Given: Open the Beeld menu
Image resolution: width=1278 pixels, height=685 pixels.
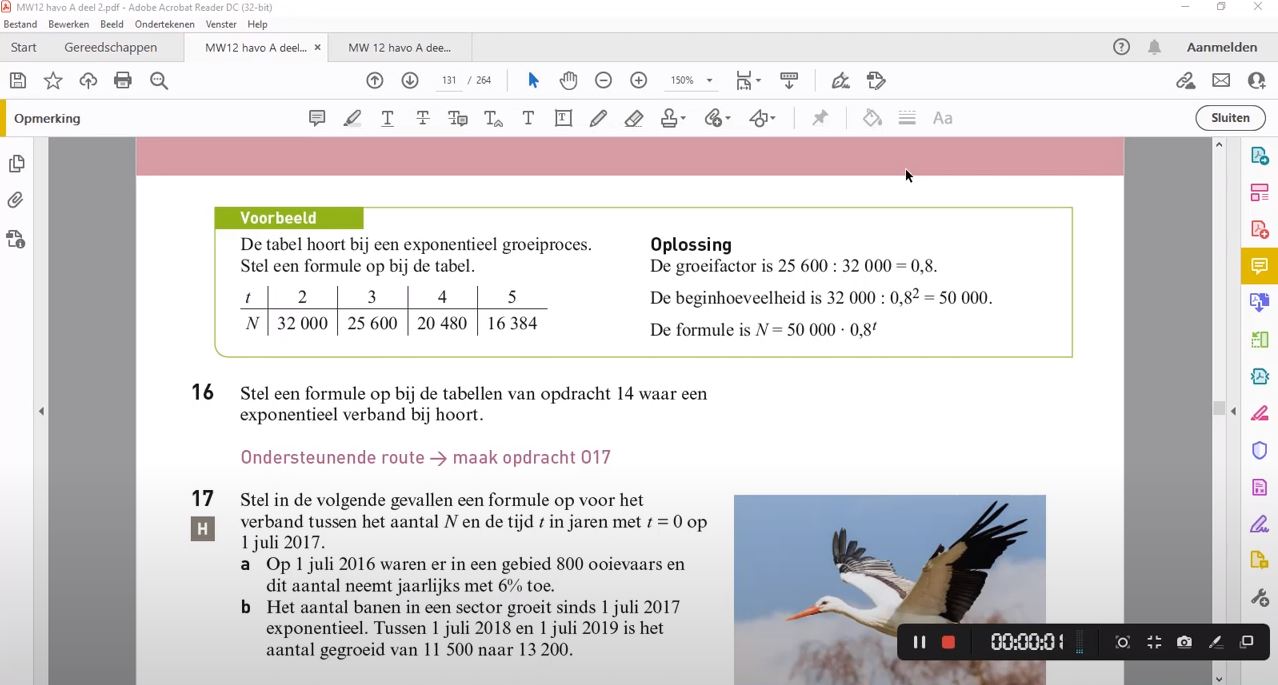Looking at the screenshot, I should [112, 24].
